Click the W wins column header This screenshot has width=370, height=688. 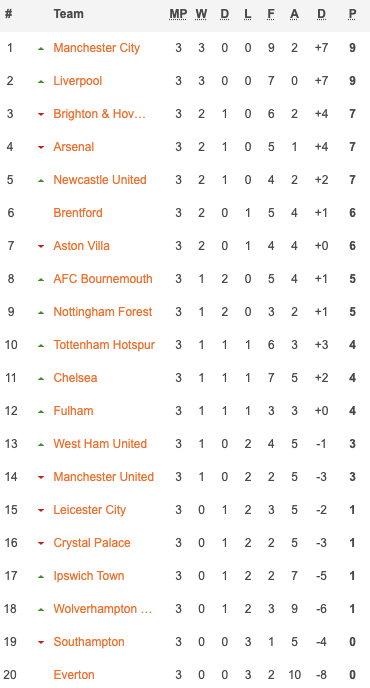(x=201, y=14)
